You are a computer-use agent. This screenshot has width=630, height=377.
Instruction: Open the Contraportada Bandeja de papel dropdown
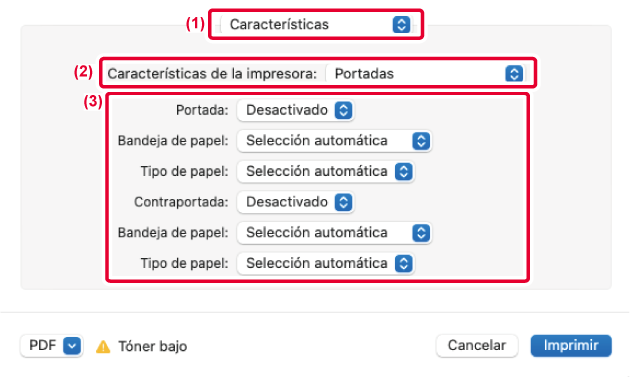pyautogui.click(x=334, y=233)
